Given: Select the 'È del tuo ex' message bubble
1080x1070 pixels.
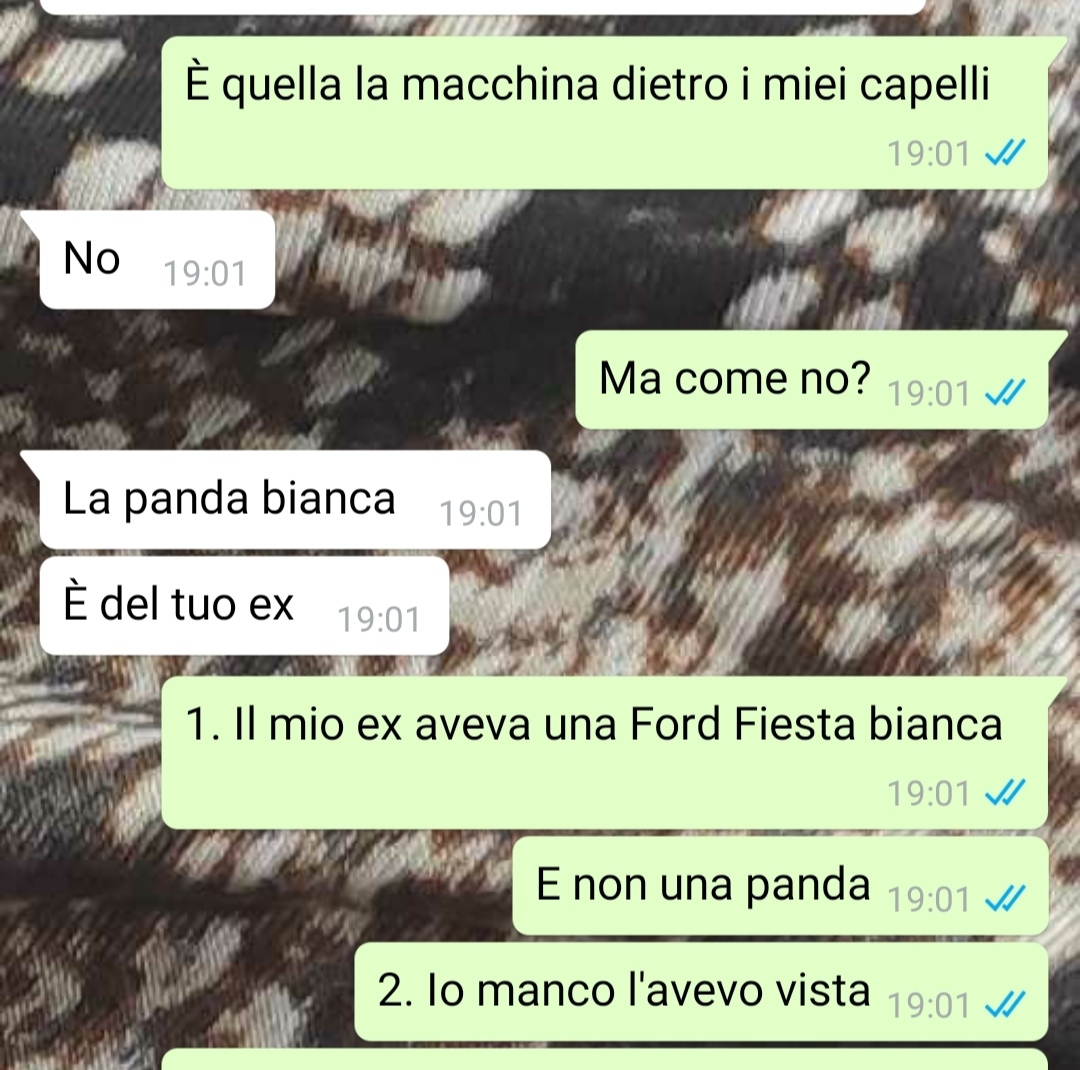Looking at the screenshot, I should click(x=245, y=606).
